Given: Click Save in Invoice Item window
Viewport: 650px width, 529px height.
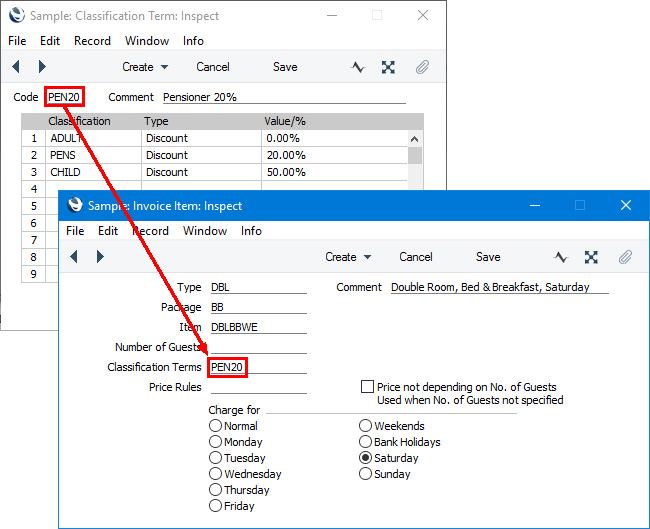Looking at the screenshot, I should point(488,257).
